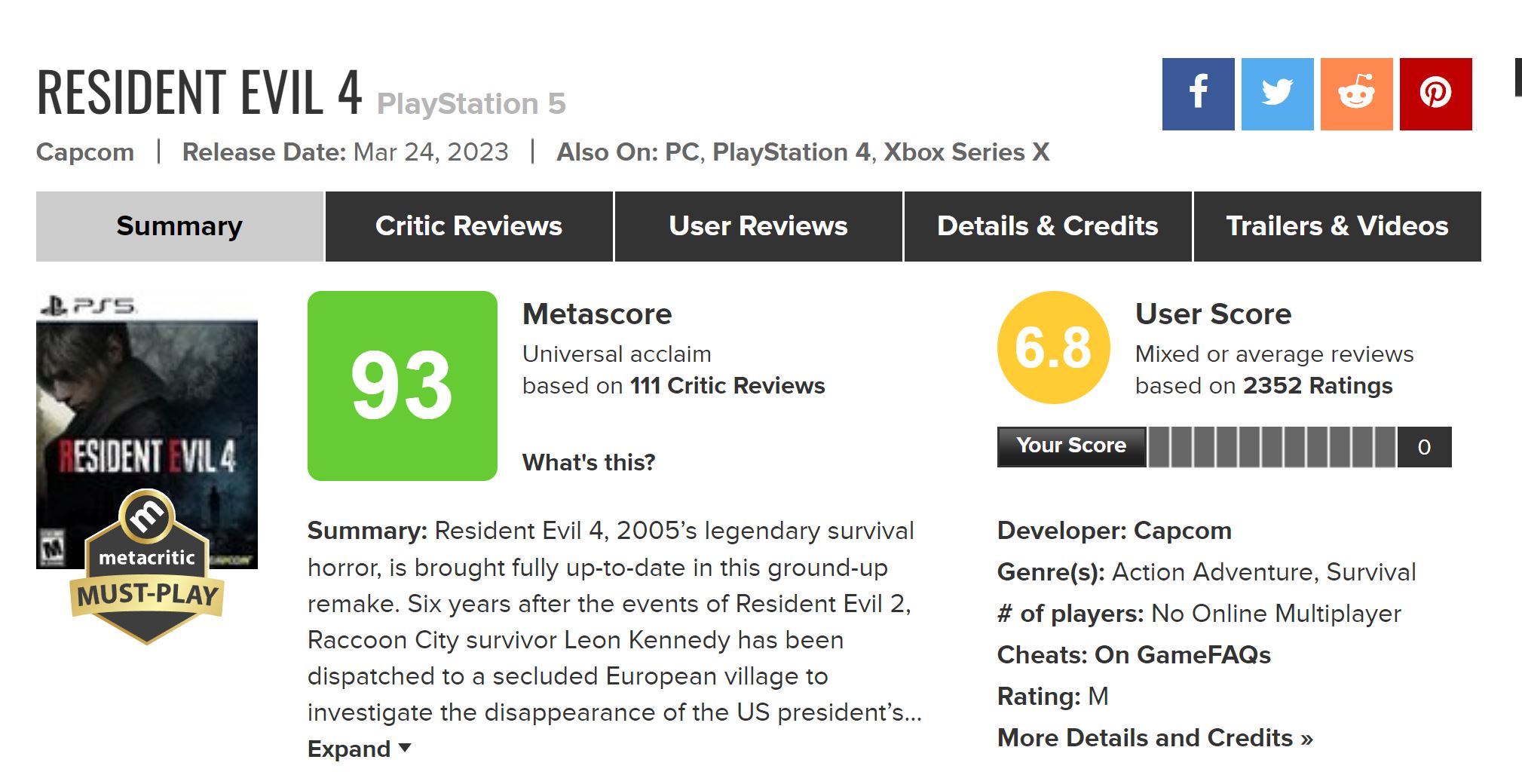1522x784 pixels.
Task: Go to the Trailers & Videos tab
Action: (1337, 226)
